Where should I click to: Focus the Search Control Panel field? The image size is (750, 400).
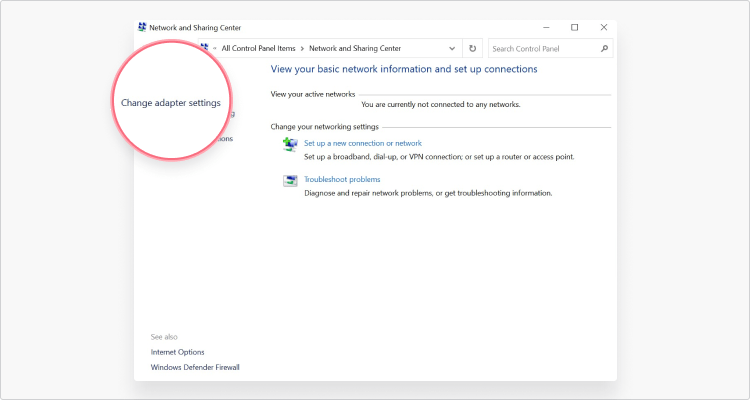click(x=551, y=48)
